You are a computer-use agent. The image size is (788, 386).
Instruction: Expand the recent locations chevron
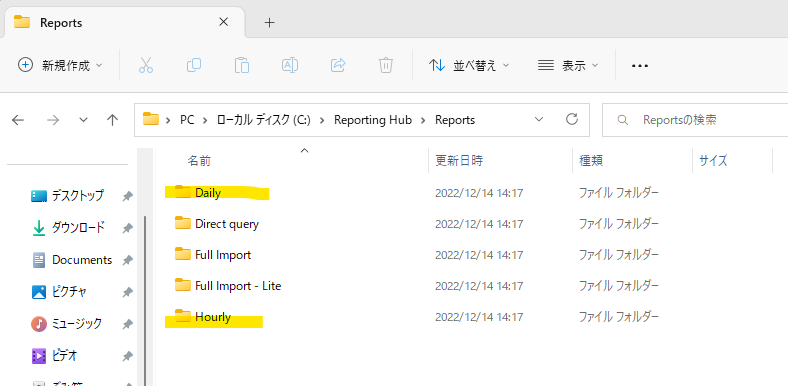click(x=83, y=120)
